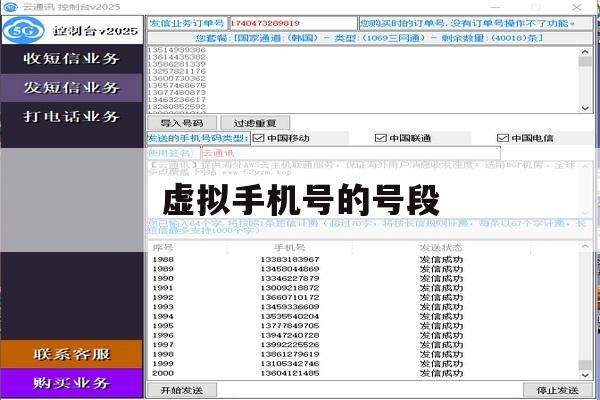Open 收短信业务 in the sidebar
600x400 pixels.
click(71, 59)
